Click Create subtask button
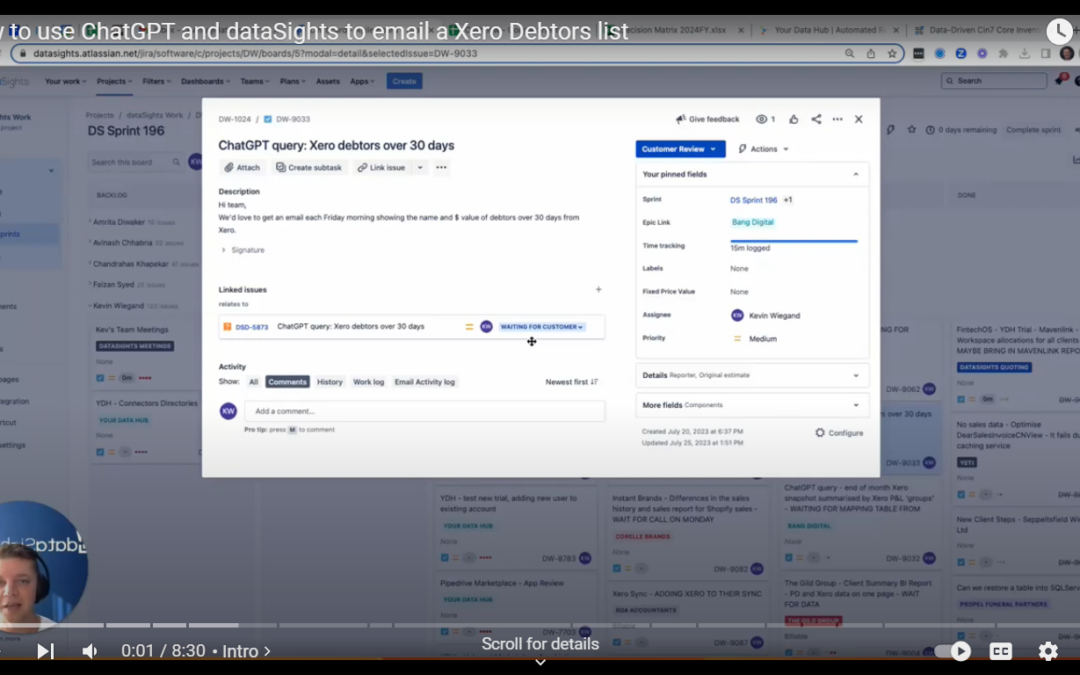This screenshot has height=675, width=1080. 309,167
